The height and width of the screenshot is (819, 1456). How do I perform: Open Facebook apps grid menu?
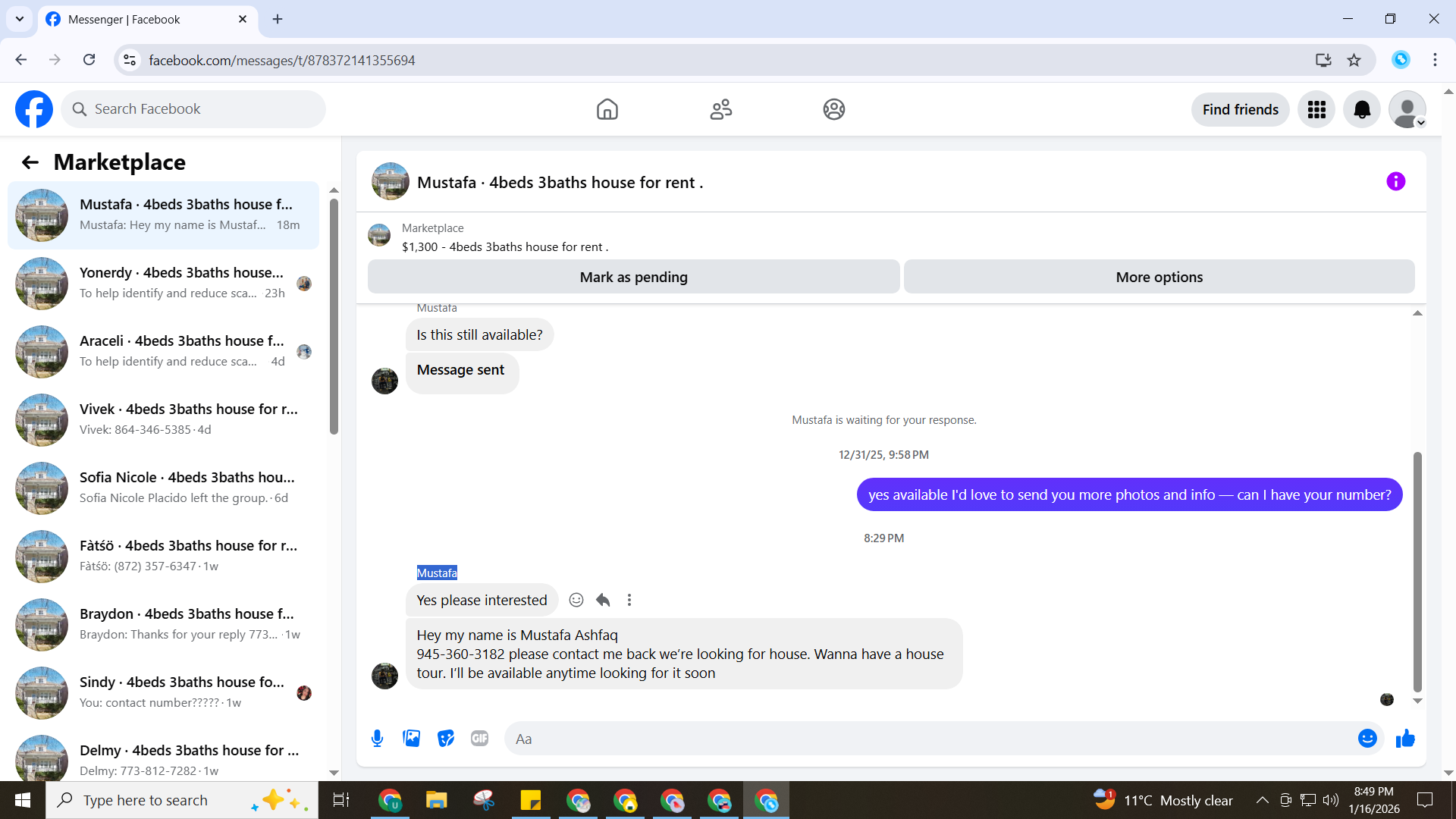click(1316, 110)
